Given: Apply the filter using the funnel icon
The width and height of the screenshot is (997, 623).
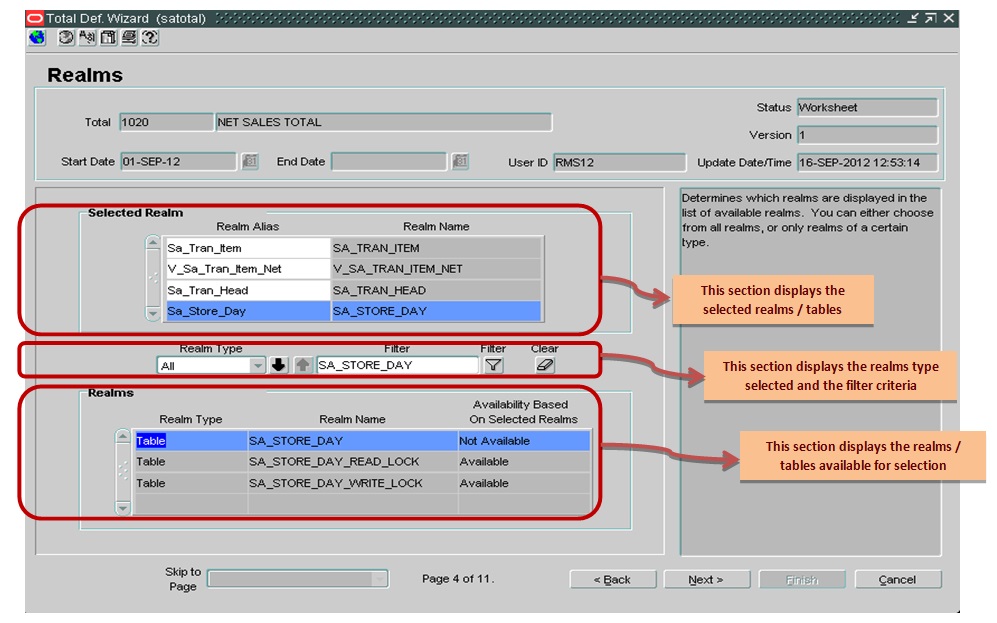Looking at the screenshot, I should 493,364.
